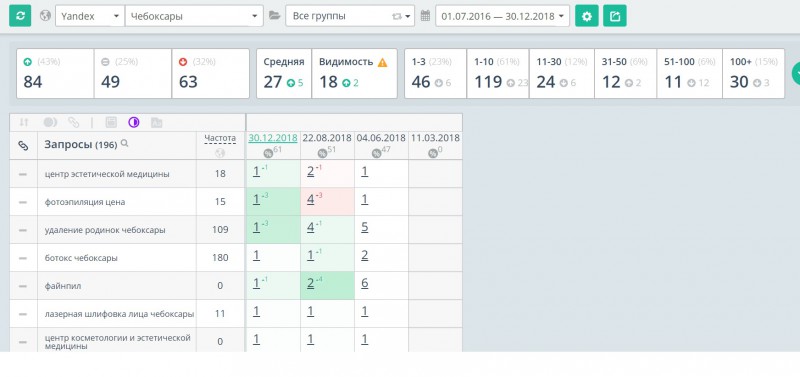Search queries with the magnifier icon

(124, 144)
